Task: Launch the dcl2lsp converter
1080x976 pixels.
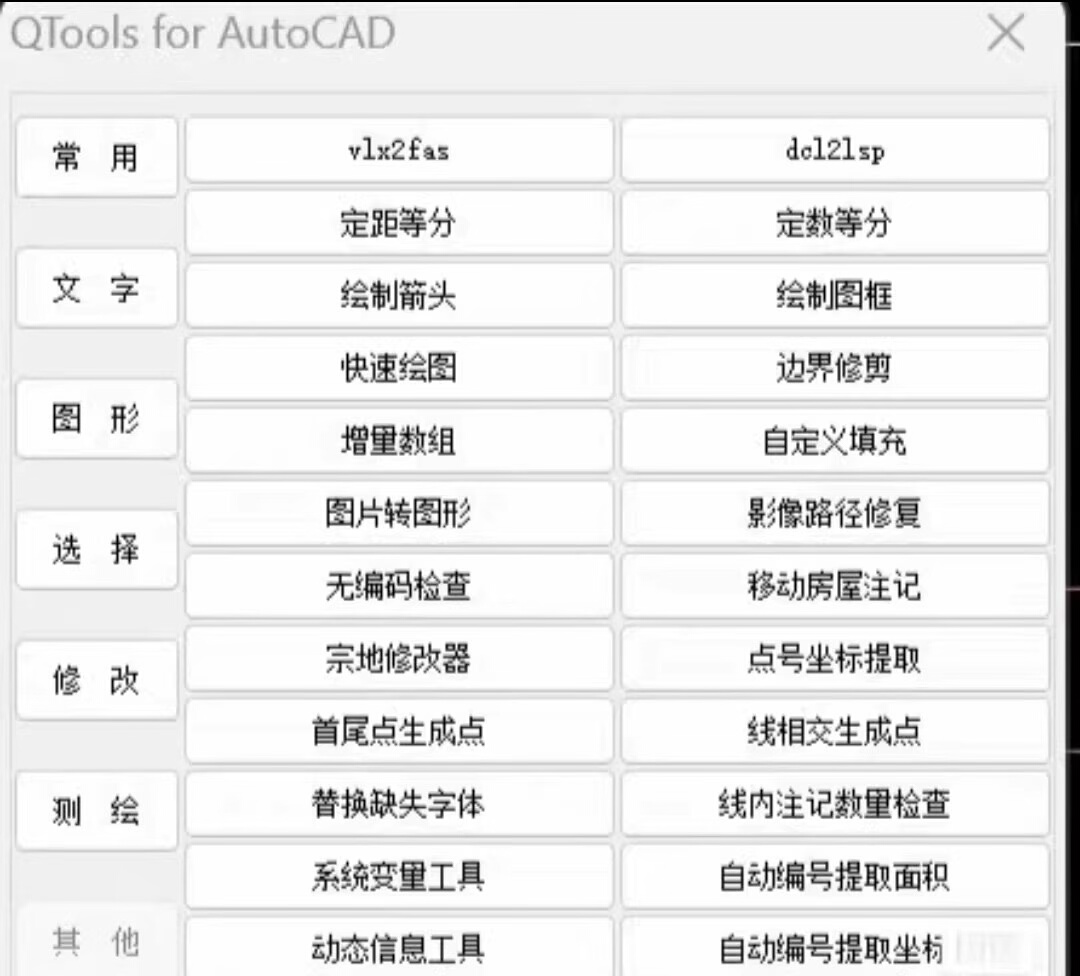Action: click(x=836, y=150)
